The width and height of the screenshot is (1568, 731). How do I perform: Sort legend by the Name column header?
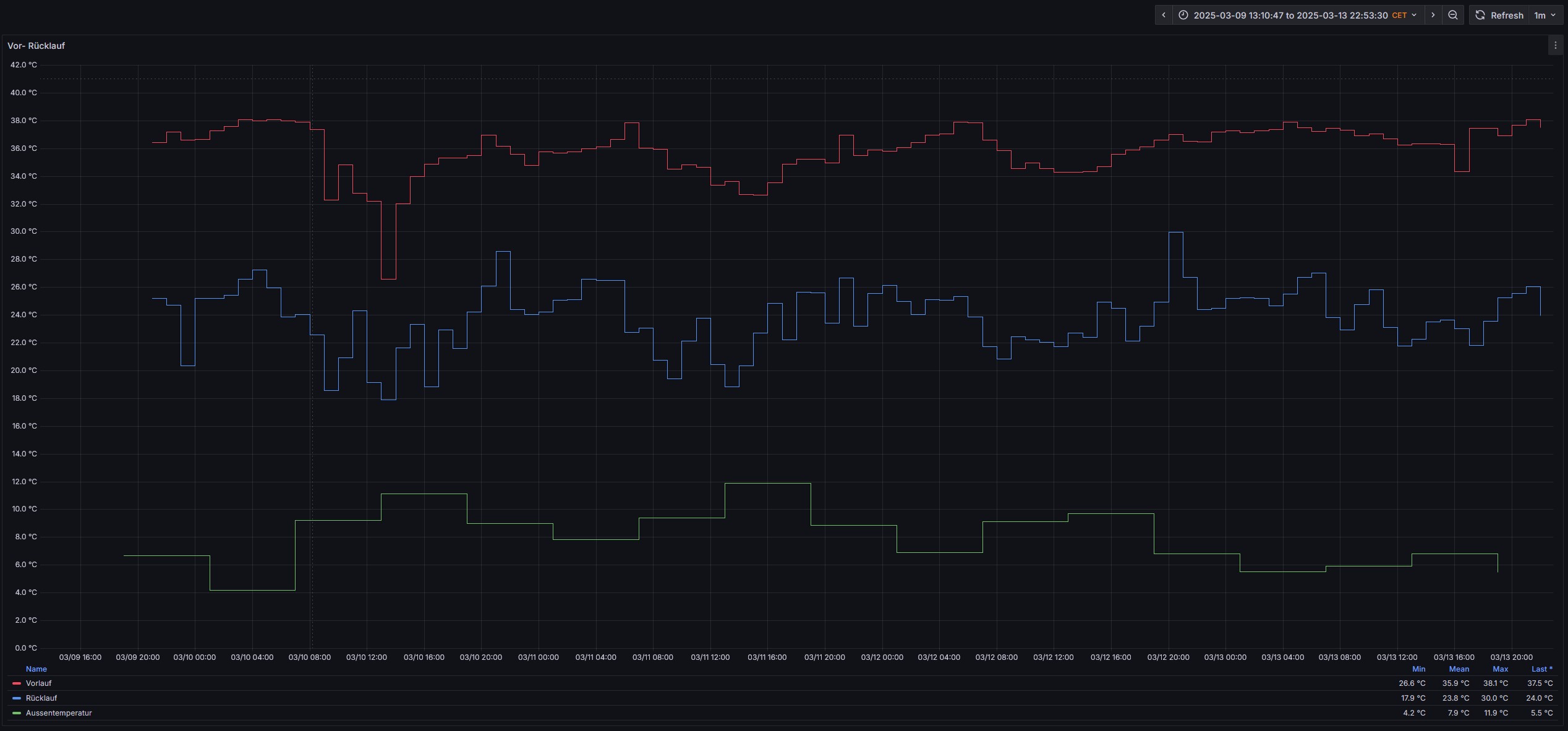(x=36, y=669)
